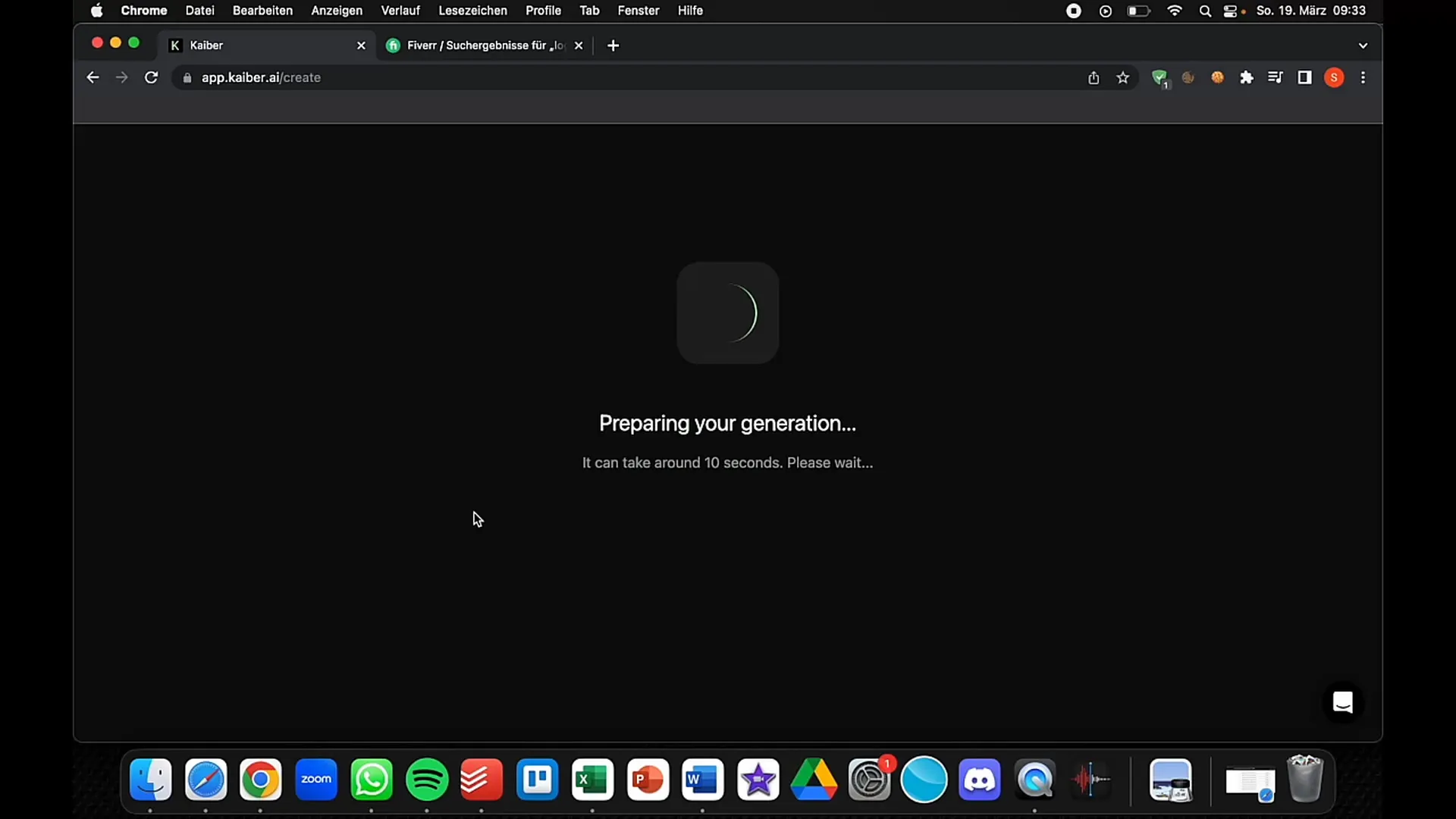This screenshot has height=819, width=1456.
Task: Open the Extensions puzzle menu
Action: pyautogui.click(x=1247, y=77)
